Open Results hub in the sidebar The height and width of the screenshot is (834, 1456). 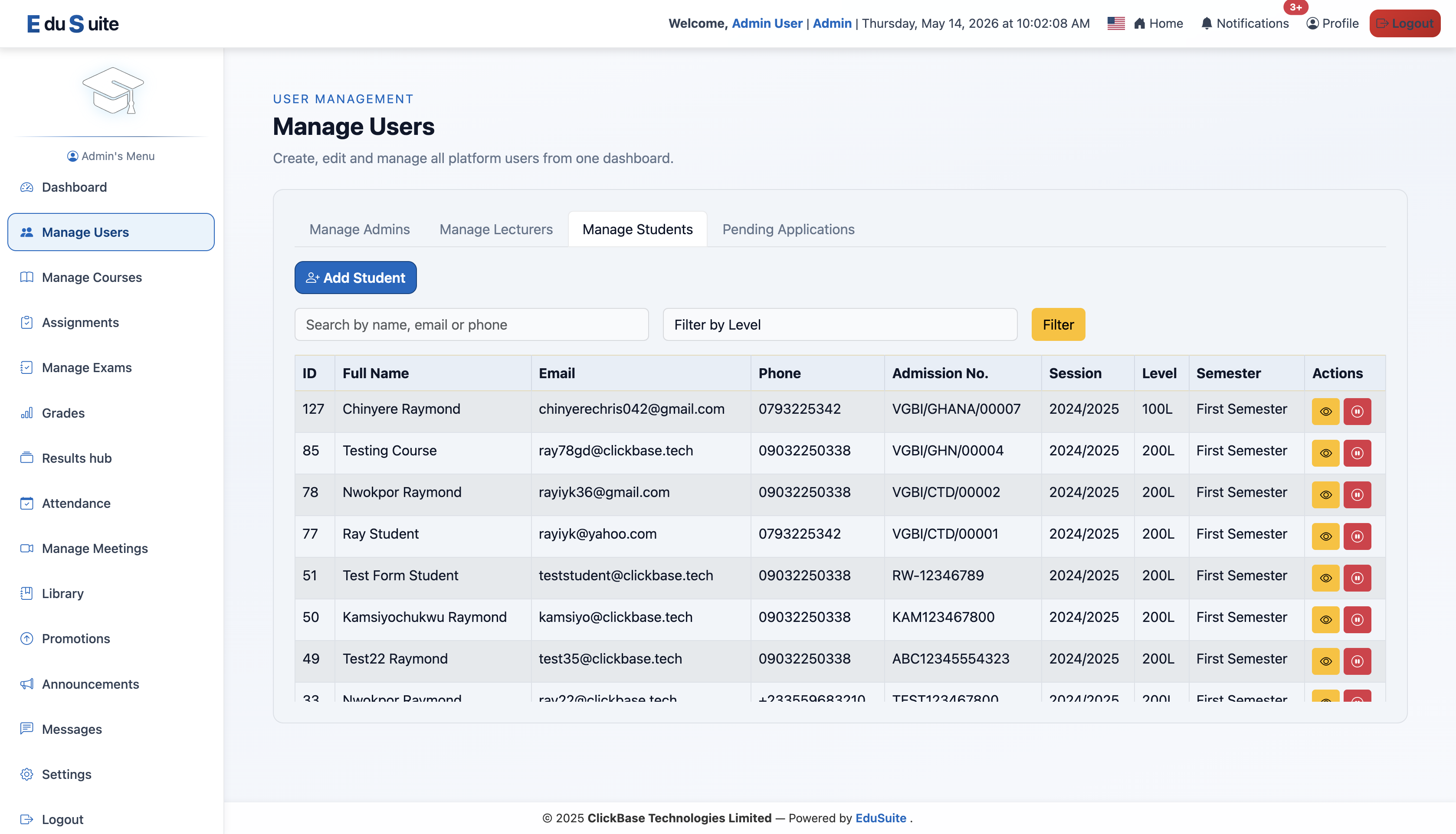111,458
